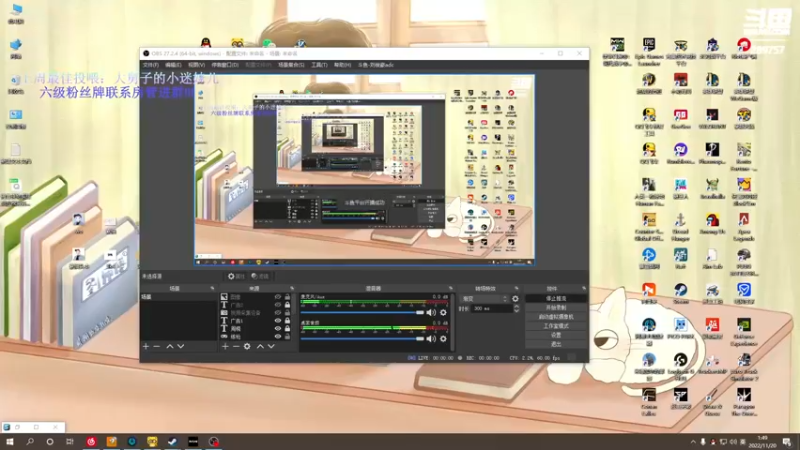Click 开始录制 button
This screenshot has width=800, height=450.
[x=556, y=308]
